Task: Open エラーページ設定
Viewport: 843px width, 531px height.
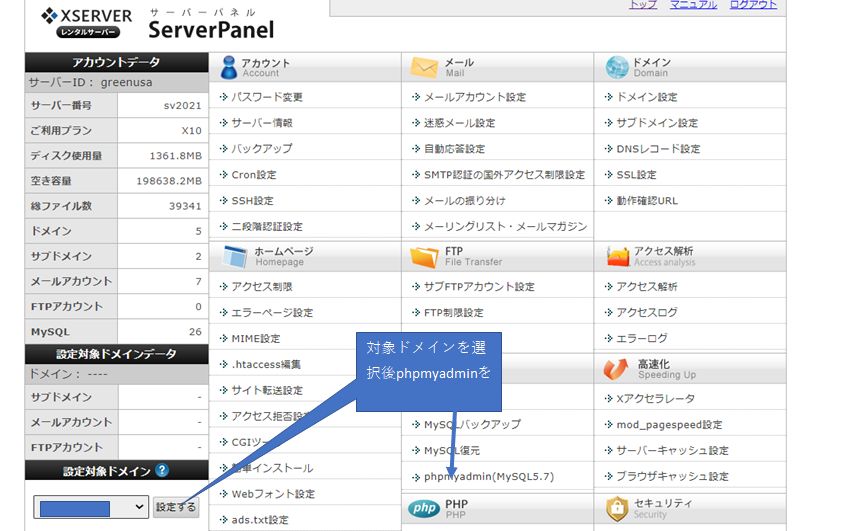Action: [x=272, y=312]
